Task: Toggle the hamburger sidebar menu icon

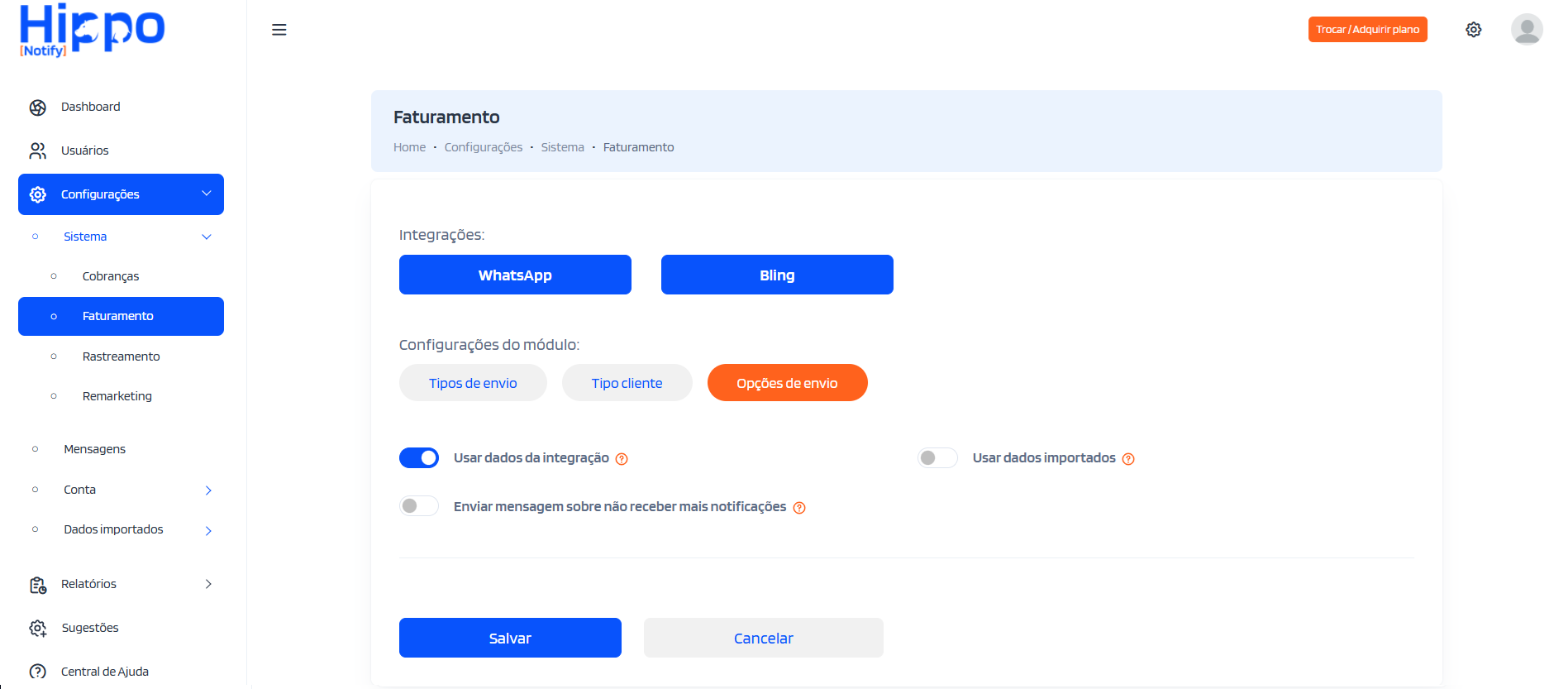Action: [x=279, y=30]
